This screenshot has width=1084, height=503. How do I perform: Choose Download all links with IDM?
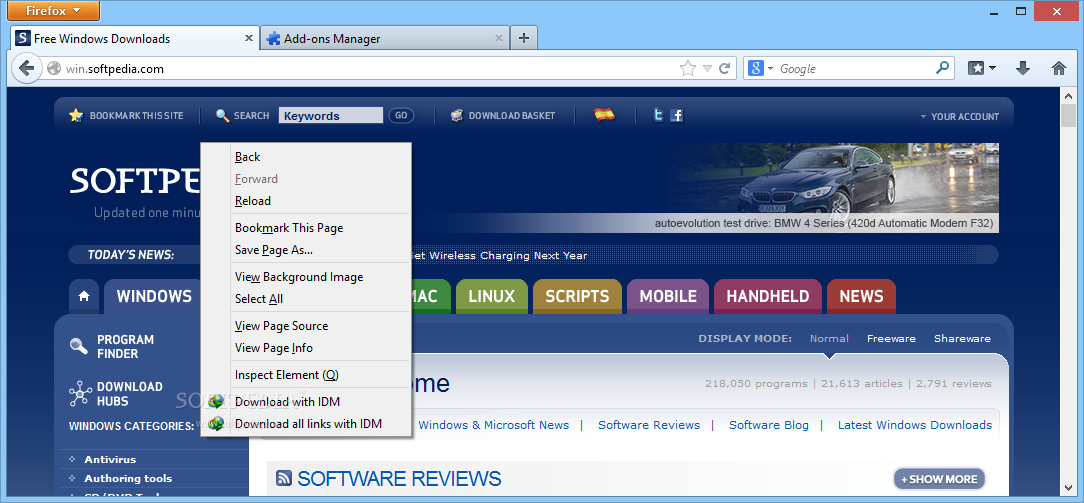tap(306, 424)
